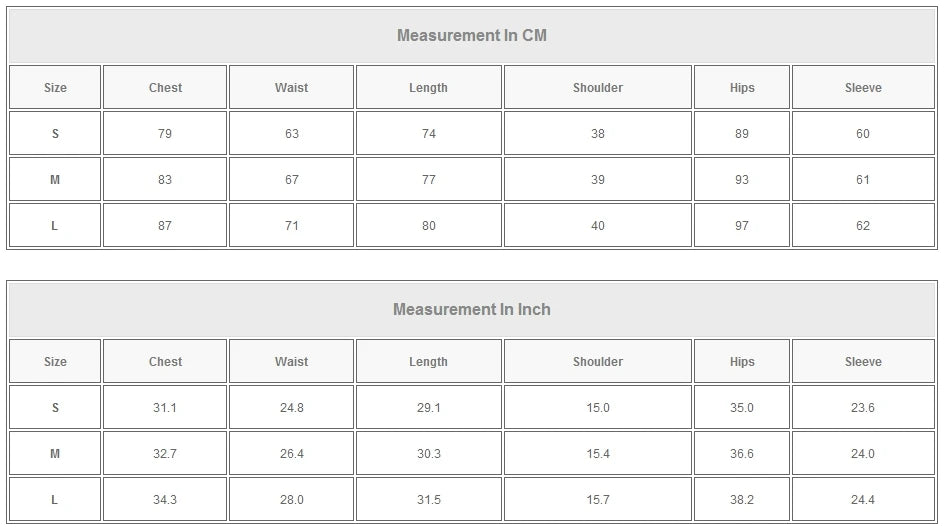Screen dimensions: 944x529
Task: Click the "Measurement In Inch" table title
Action: (x=472, y=310)
